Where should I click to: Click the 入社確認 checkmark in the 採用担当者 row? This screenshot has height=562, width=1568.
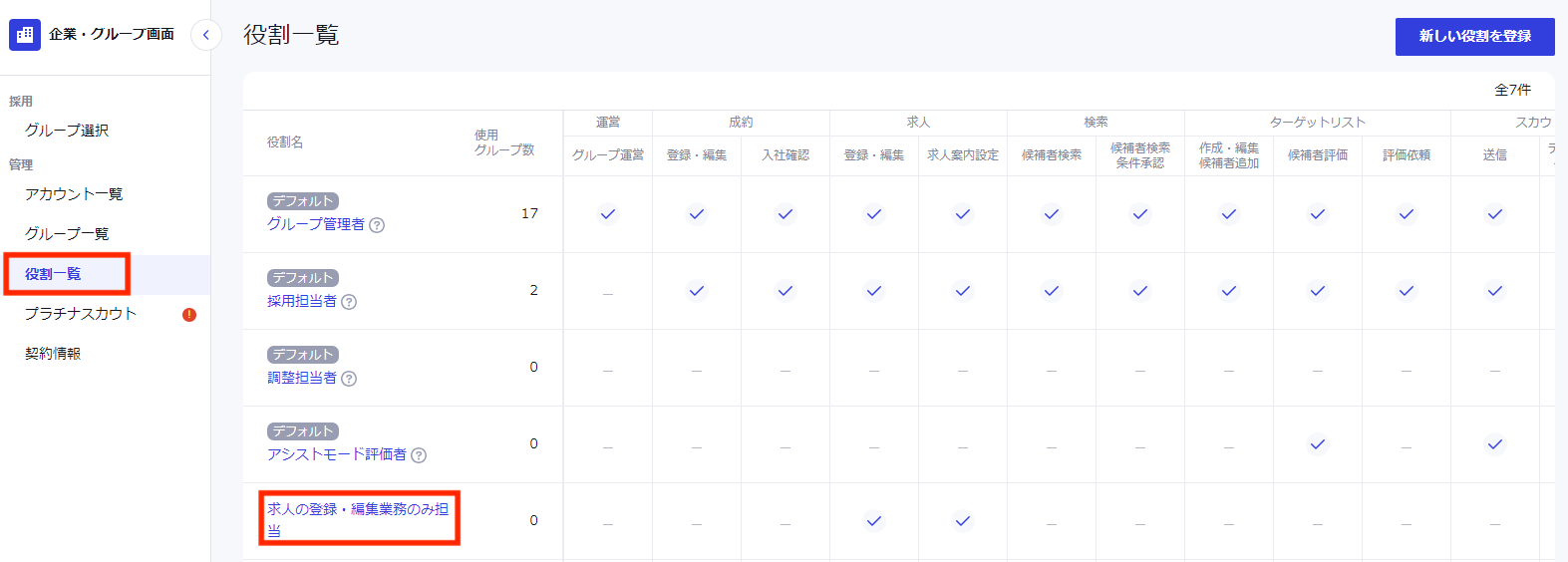click(785, 291)
